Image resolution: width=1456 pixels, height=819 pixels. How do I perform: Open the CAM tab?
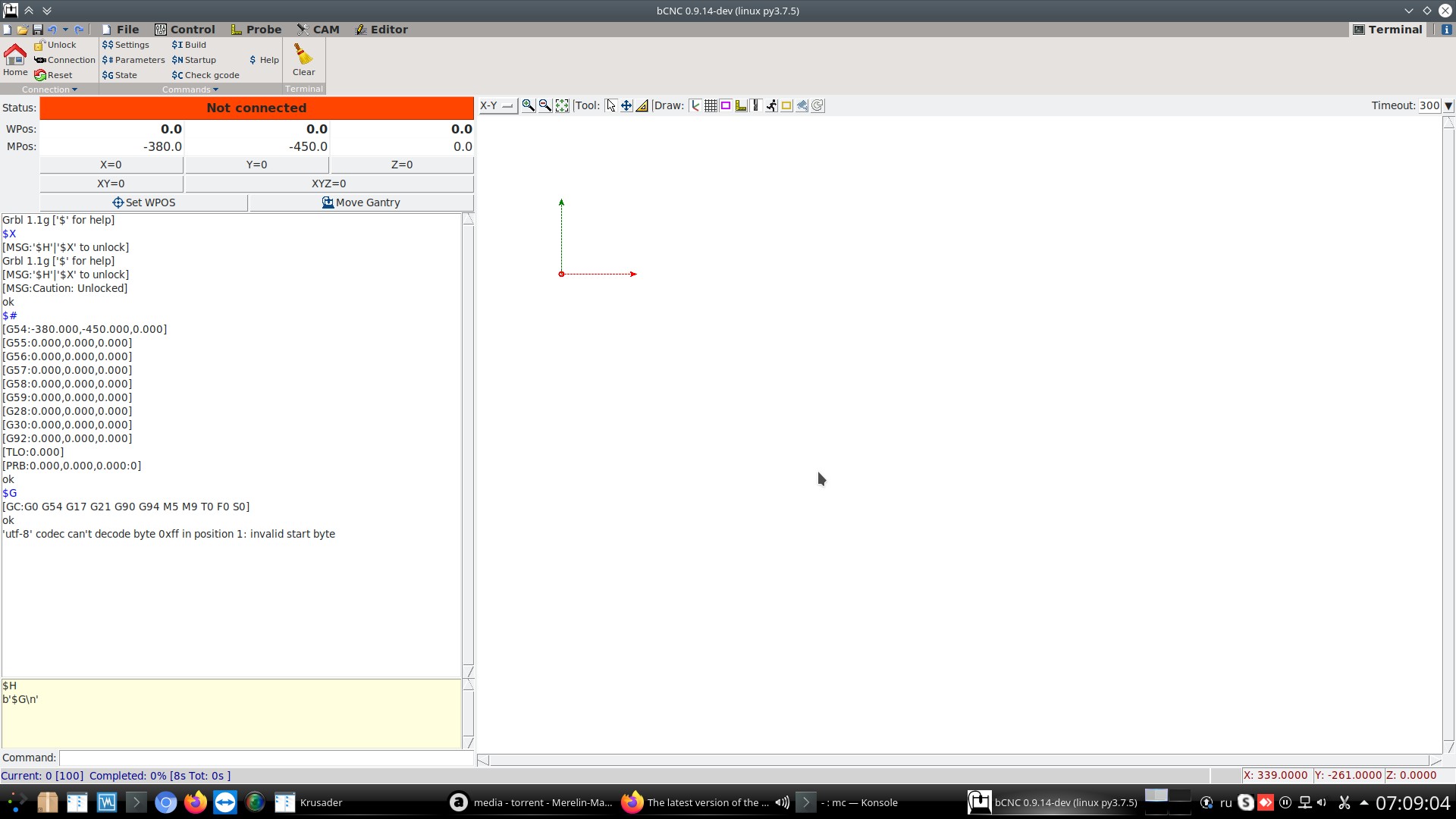tap(318, 30)
